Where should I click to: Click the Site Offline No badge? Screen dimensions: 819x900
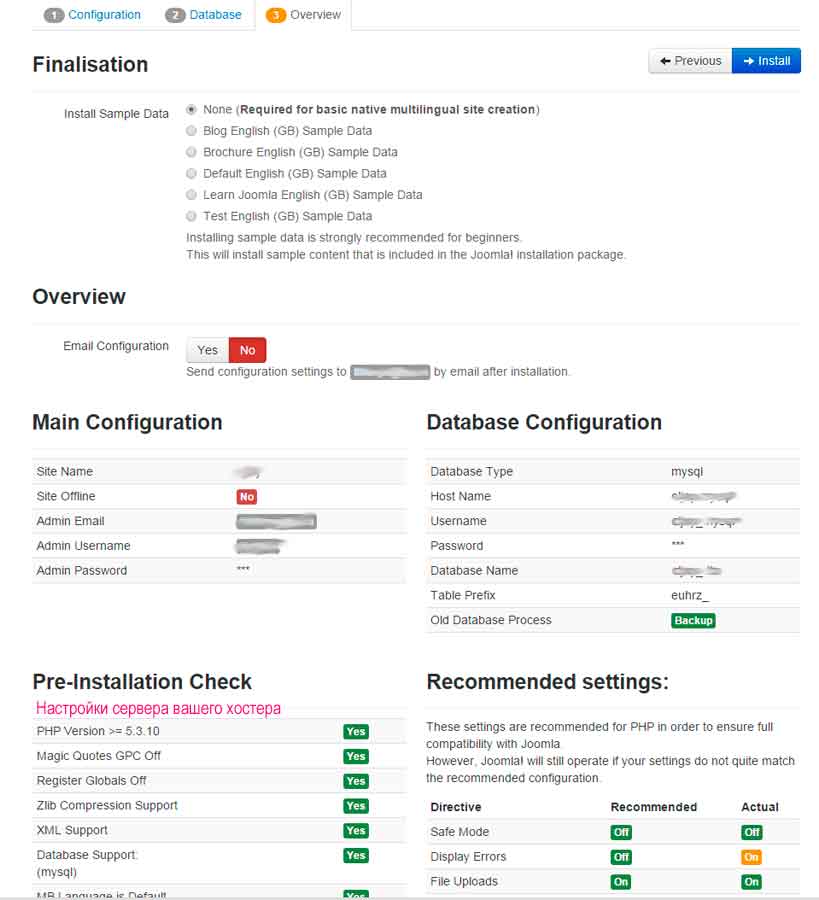247,497
